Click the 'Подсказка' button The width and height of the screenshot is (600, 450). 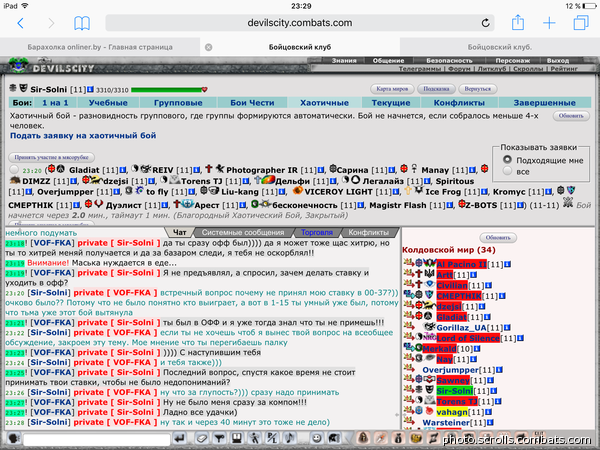[436, 89]
